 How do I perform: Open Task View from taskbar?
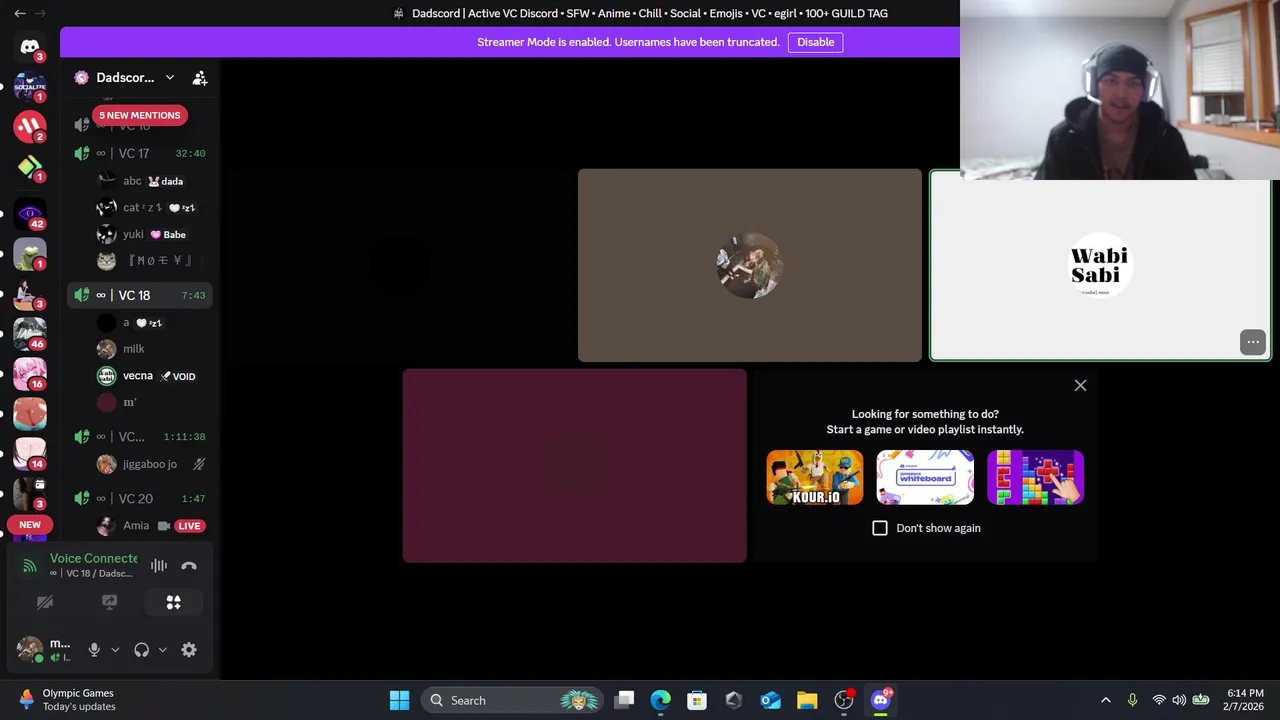pyautogui.click(x=624, y=700)
